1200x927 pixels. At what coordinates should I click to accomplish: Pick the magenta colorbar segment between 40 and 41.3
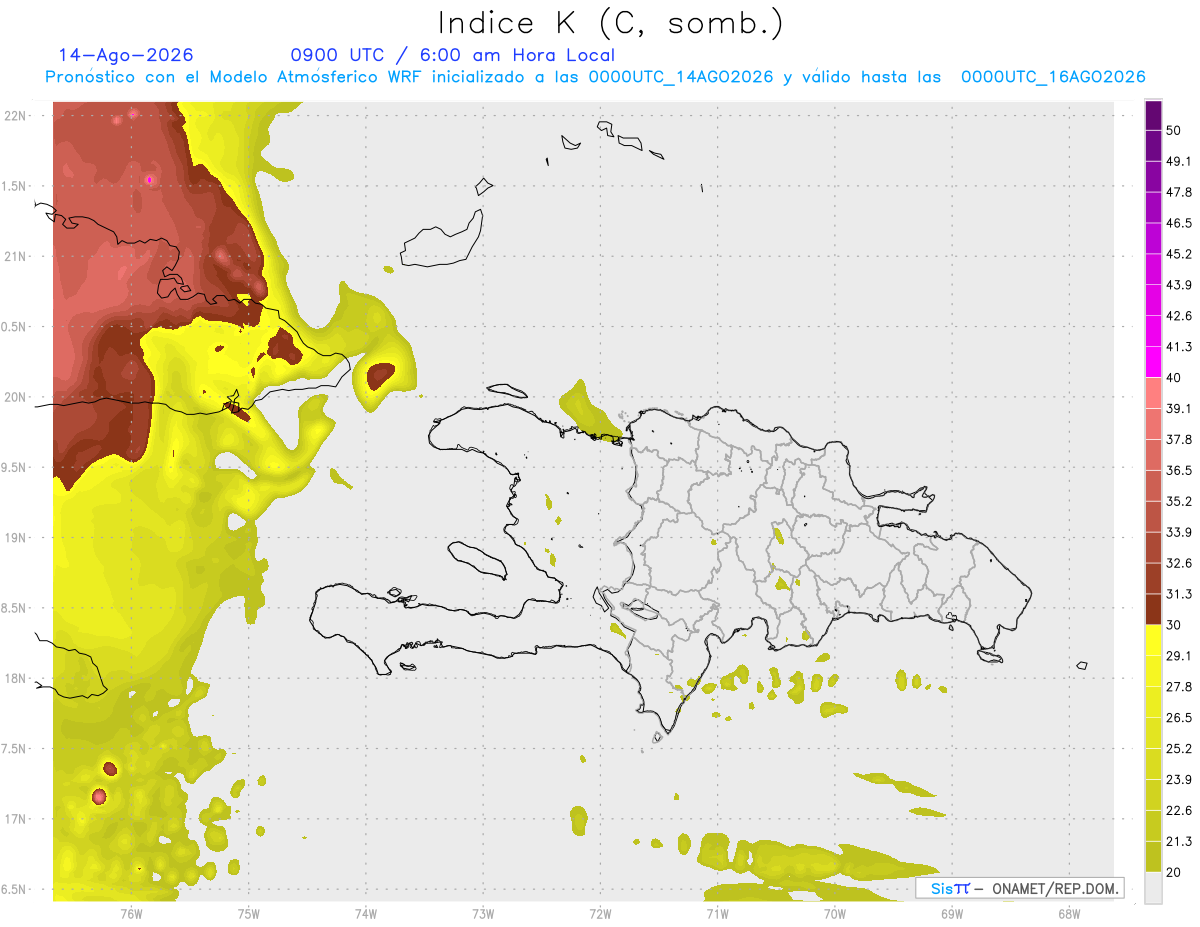point(1153,362)
